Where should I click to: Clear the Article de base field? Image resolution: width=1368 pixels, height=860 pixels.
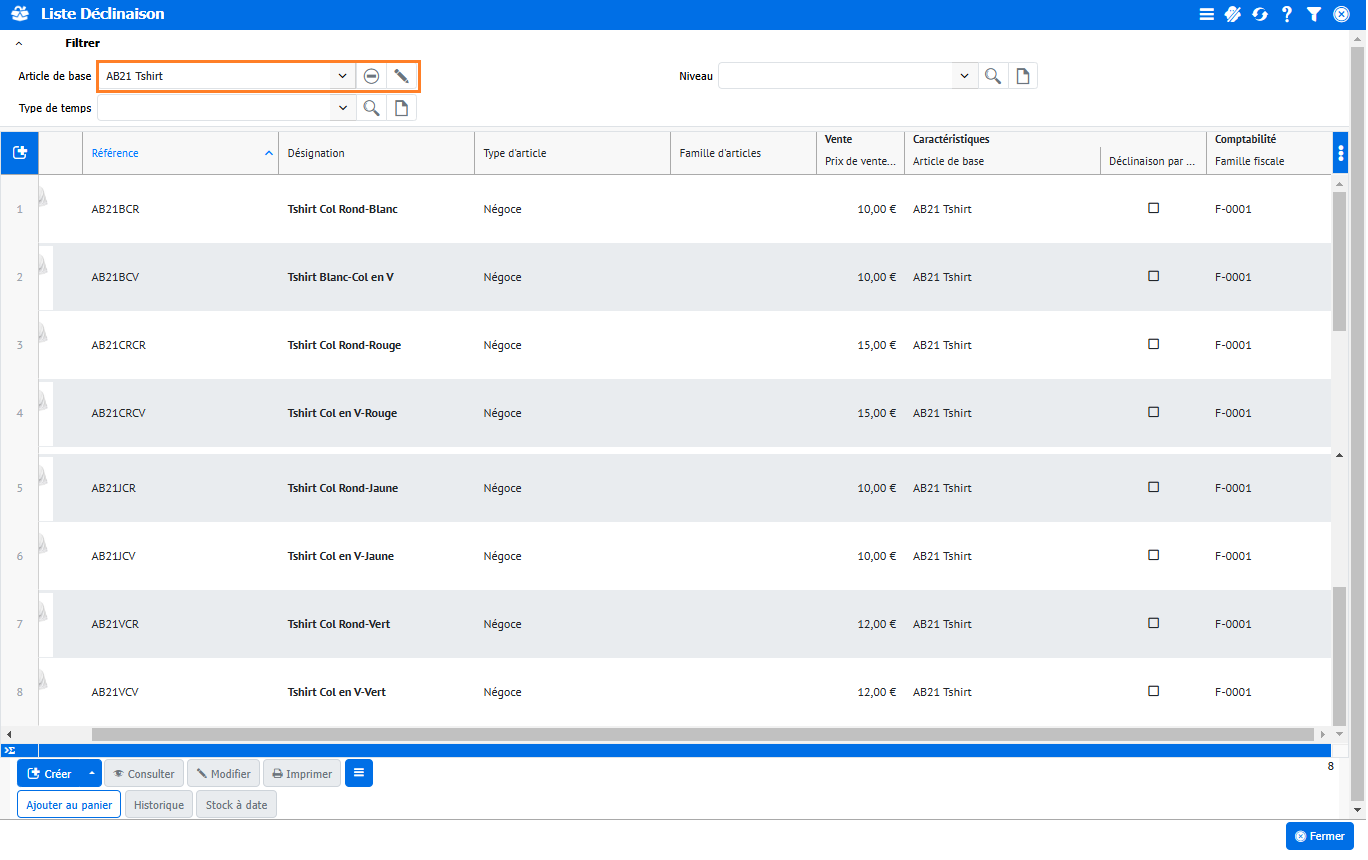tap(371, 76)
